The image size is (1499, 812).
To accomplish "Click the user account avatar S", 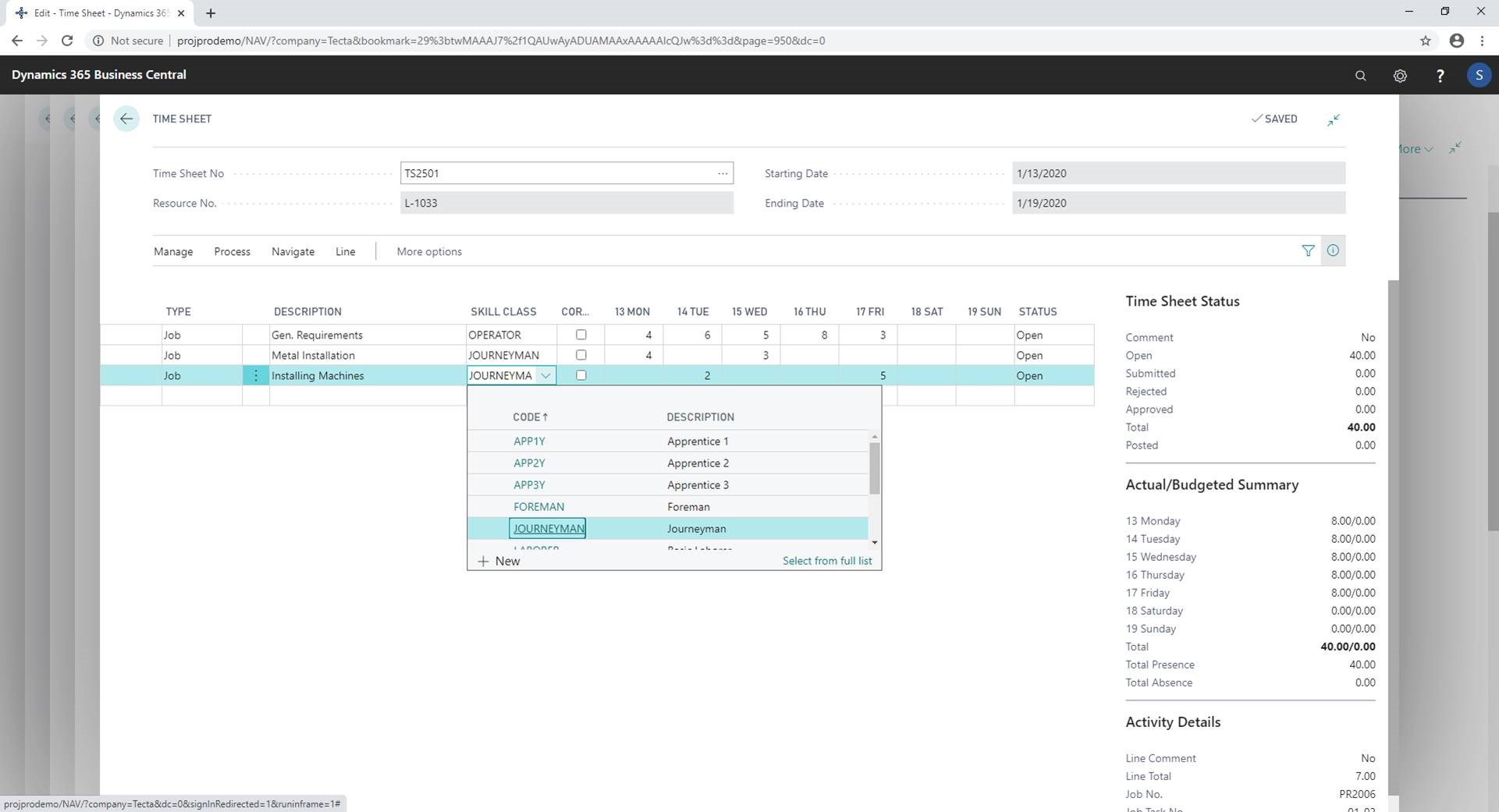I will (x=1478, y=75).
